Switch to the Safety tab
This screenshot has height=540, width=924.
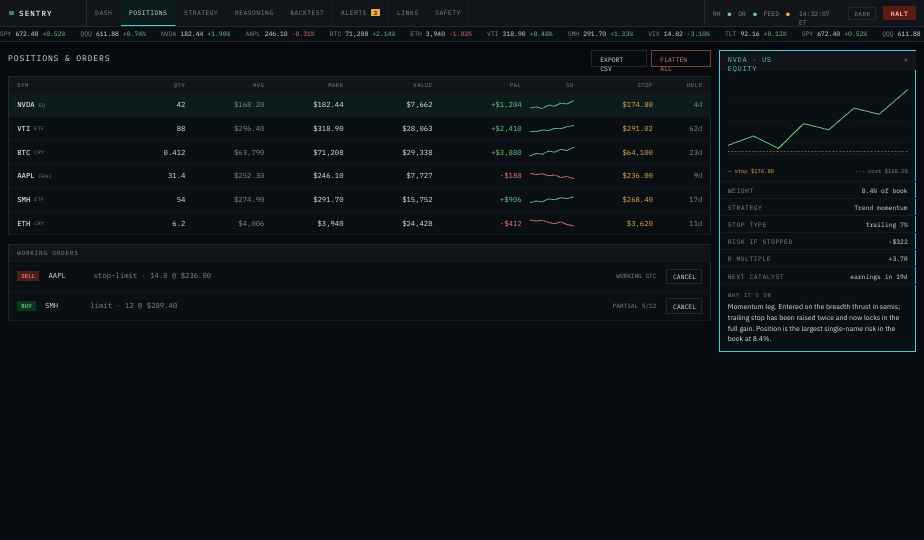448,12
